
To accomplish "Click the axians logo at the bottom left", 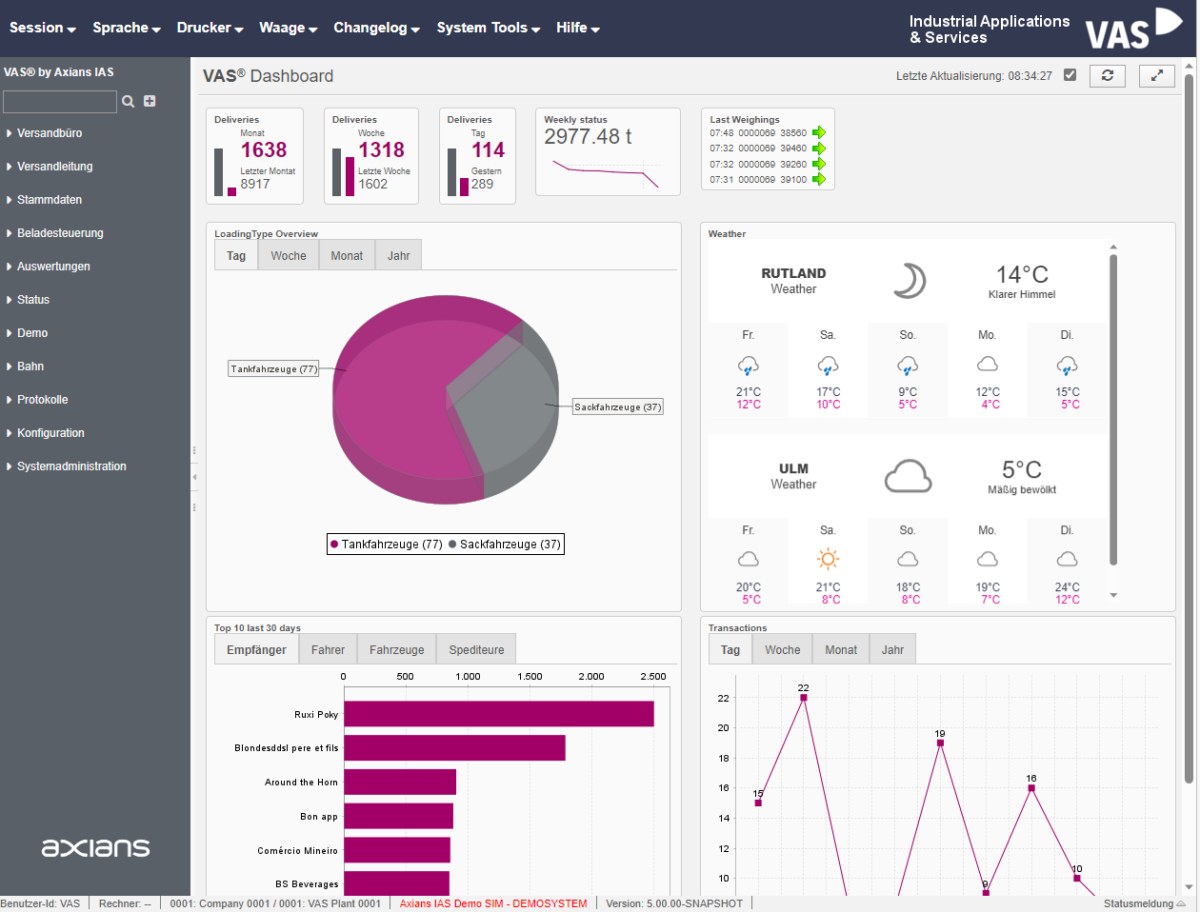I will coord(95,847).
